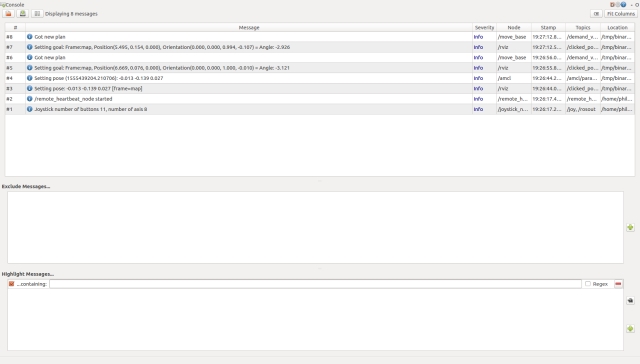
Task: Click the Info severity cell in row #1
Action: coord(484,109)
